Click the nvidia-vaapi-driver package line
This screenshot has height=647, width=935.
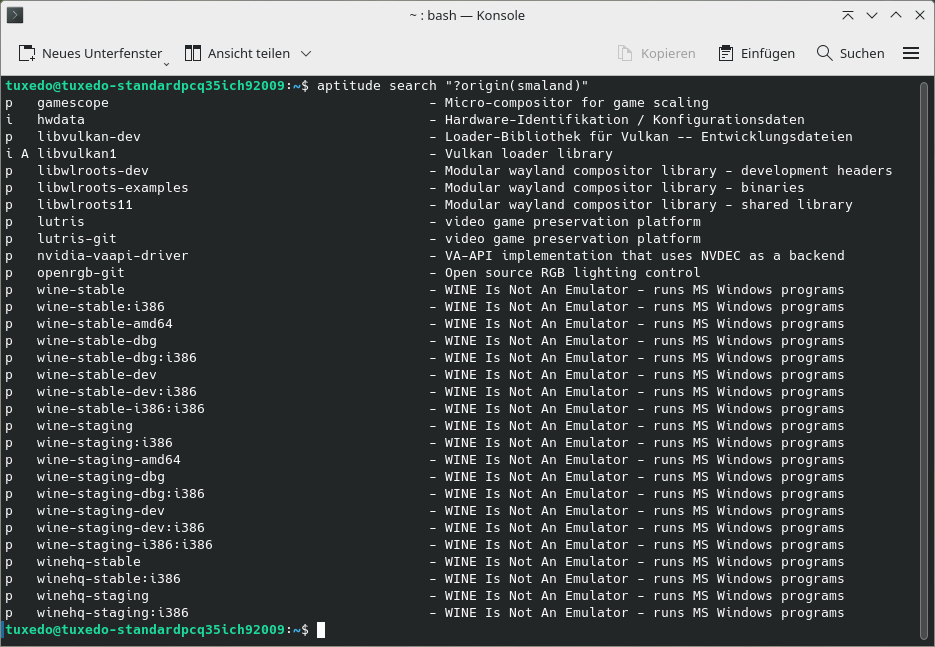click(x=425, y=256)
